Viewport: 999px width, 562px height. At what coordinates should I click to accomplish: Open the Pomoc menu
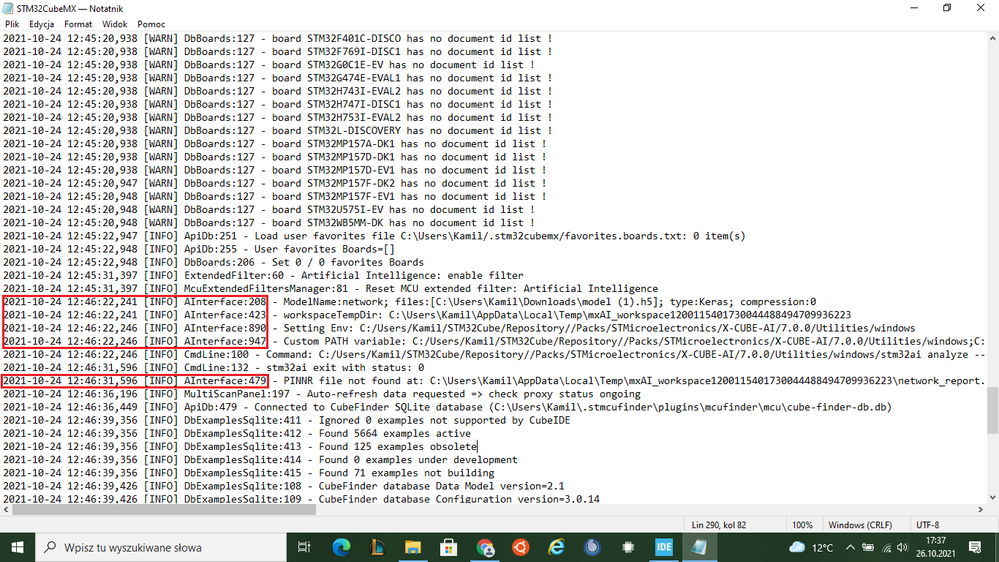pos(151,24)
